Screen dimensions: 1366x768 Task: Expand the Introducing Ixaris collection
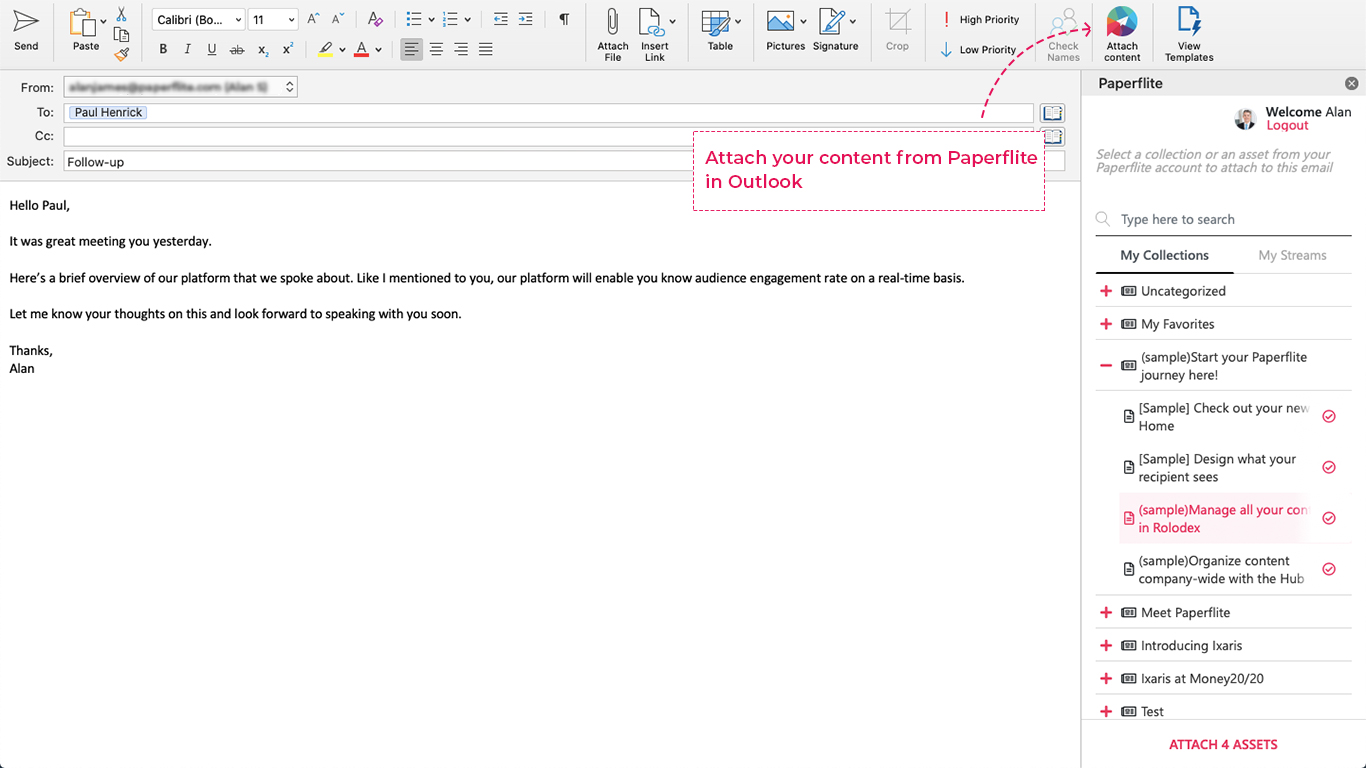click(x=1106, y=645)
